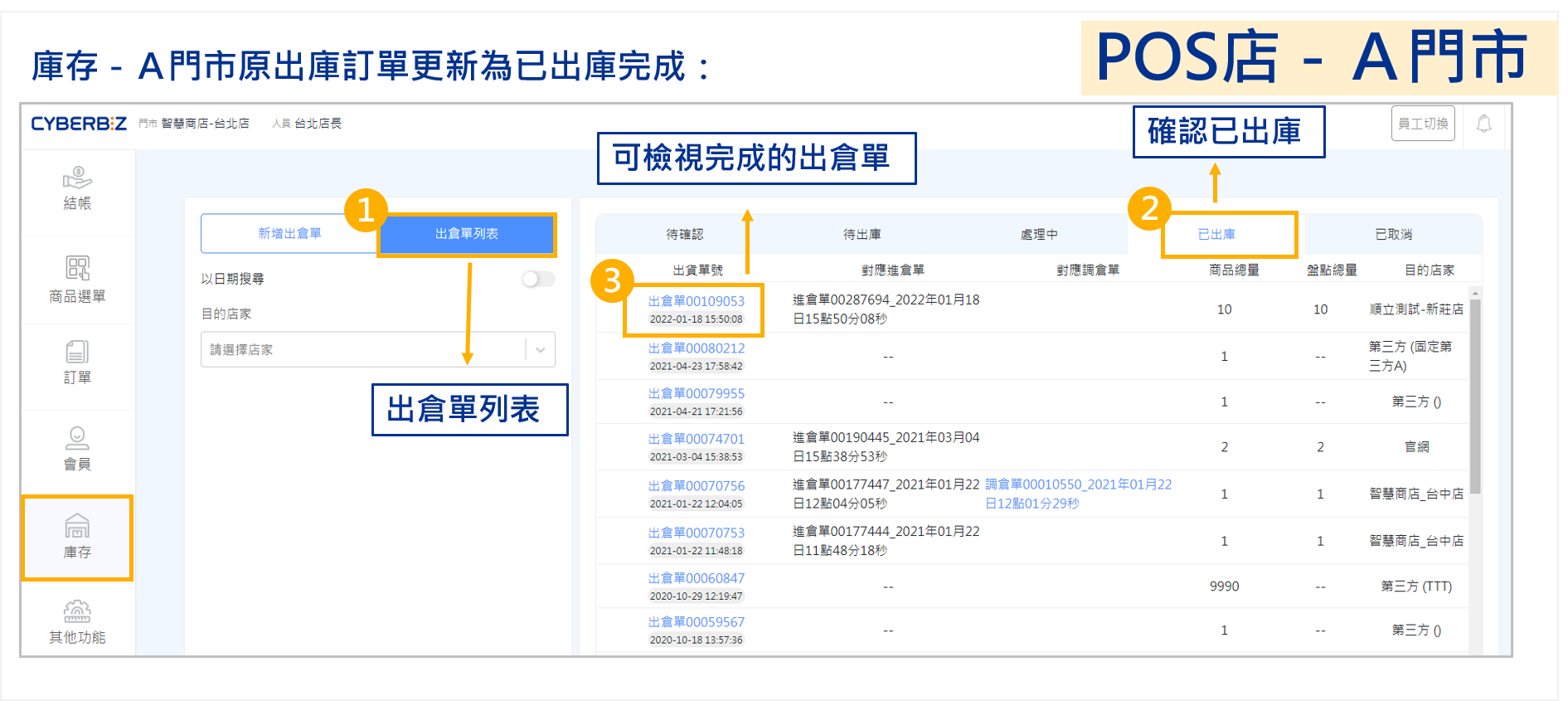Expand the 請選擇店家 store dropdown arrow

point(541,350)
